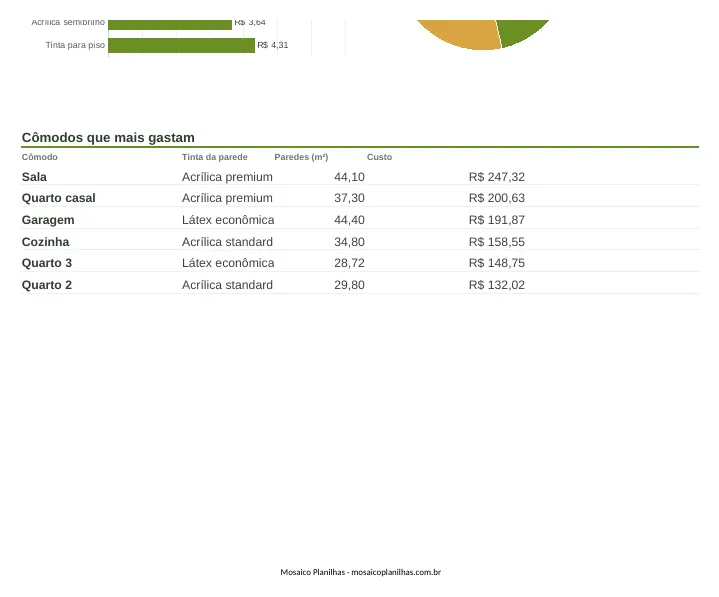Click wall area value "34,80"
The image size is (719, 597).
point(349,242)
